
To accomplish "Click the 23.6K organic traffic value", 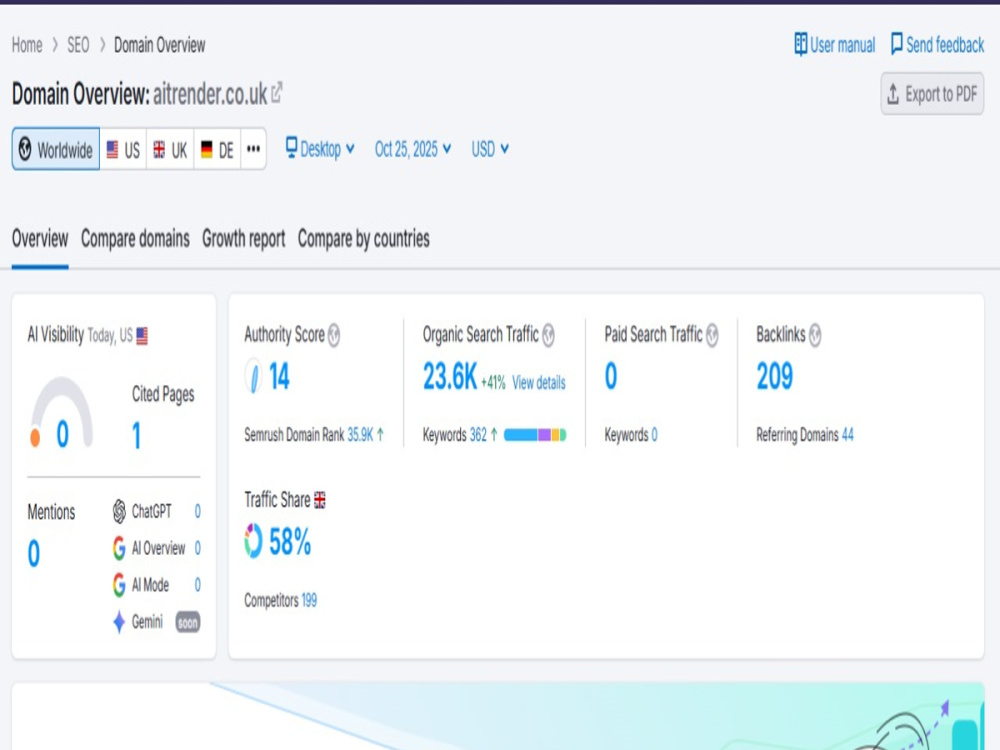I will [x=450, y=376].
